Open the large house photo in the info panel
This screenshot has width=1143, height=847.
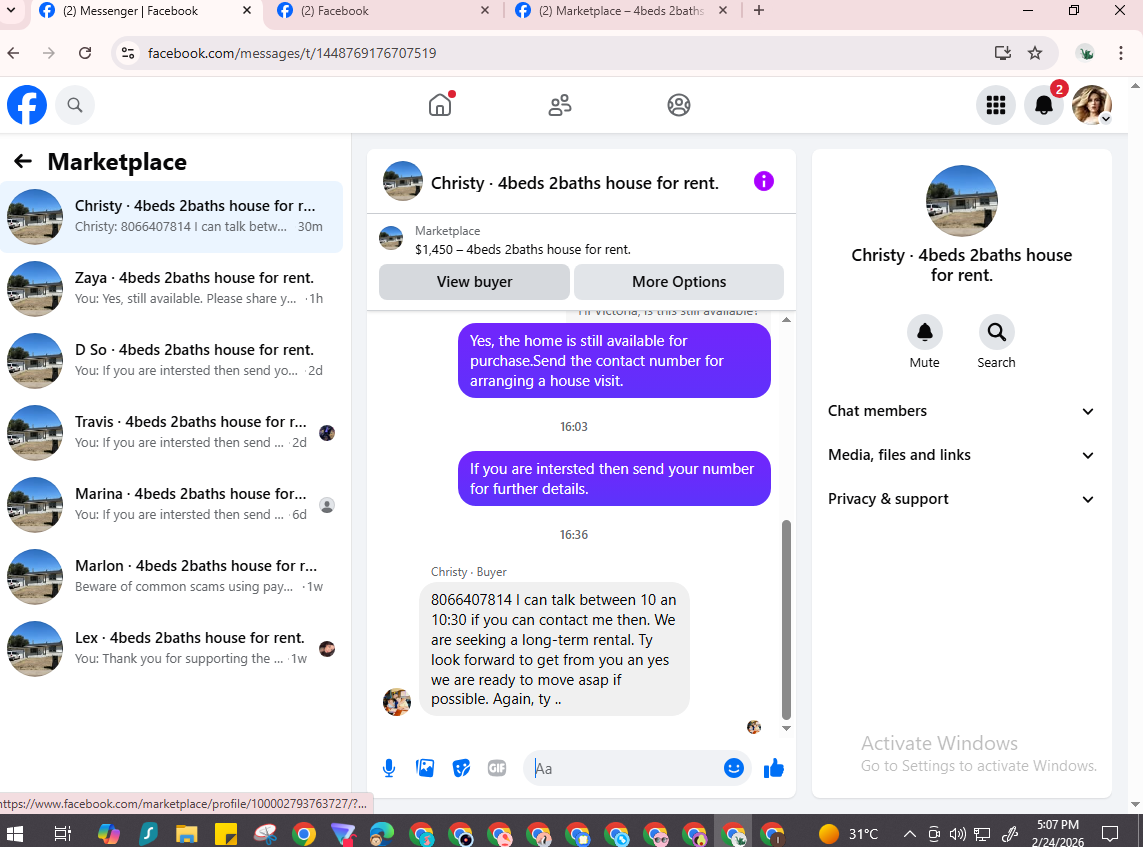(x=961, y=201)
